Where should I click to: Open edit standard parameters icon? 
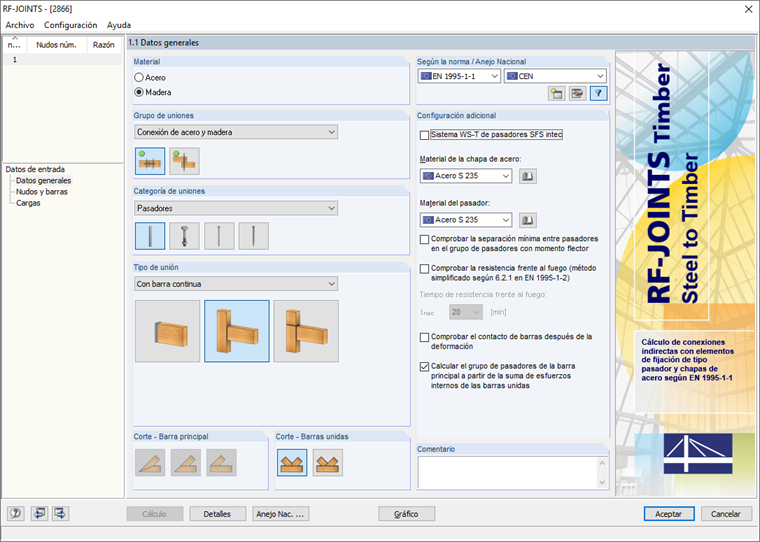[x=577, y=94]
